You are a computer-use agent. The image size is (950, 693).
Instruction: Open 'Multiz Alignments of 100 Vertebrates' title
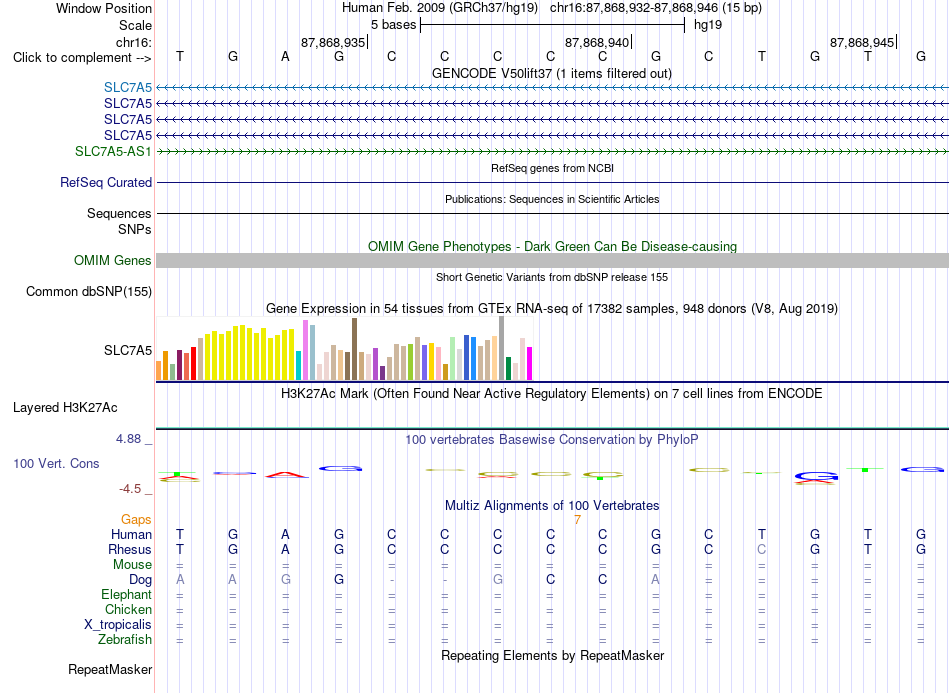point(552,505)
